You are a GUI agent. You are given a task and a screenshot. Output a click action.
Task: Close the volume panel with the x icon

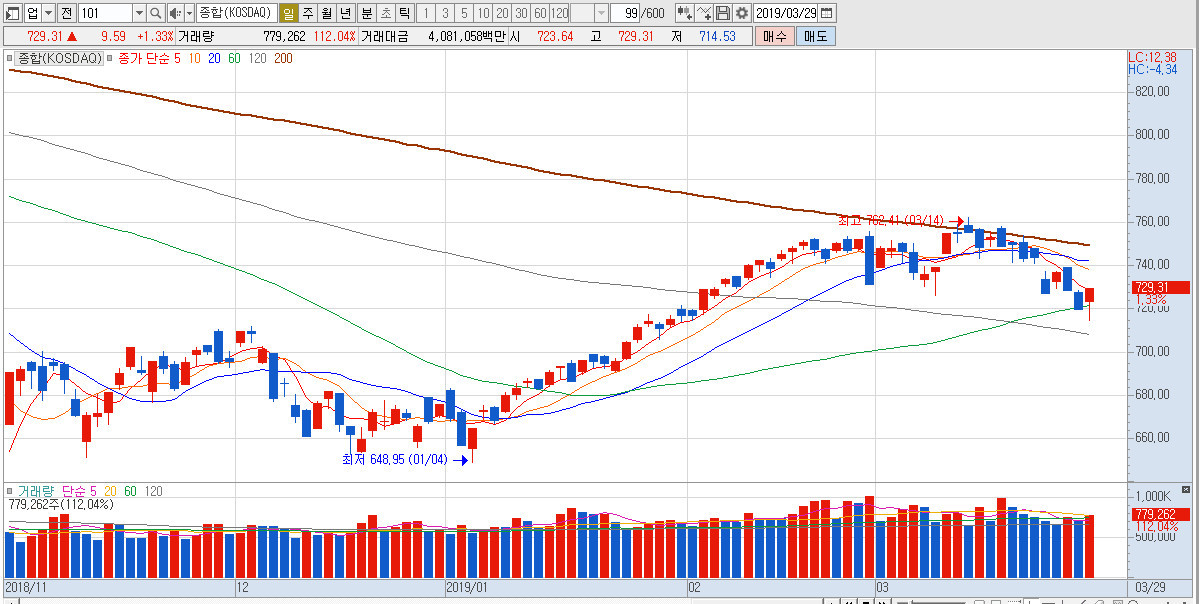1186,489
